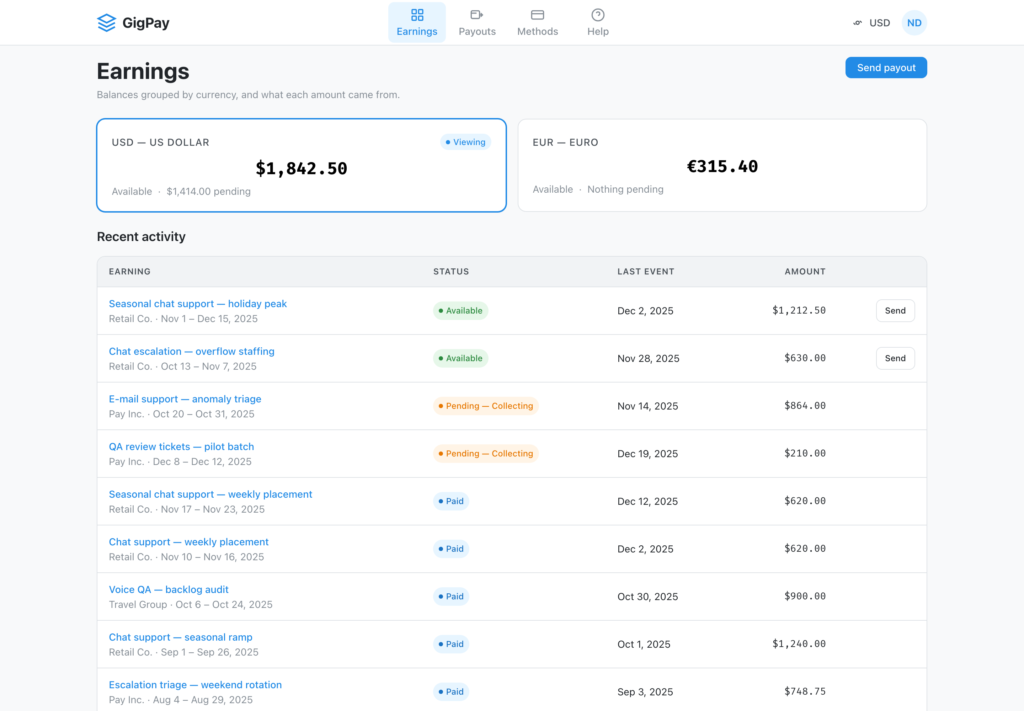Click the Send payout button
Viewport: 1024px width, 711px height.
[x=886, y=67]
